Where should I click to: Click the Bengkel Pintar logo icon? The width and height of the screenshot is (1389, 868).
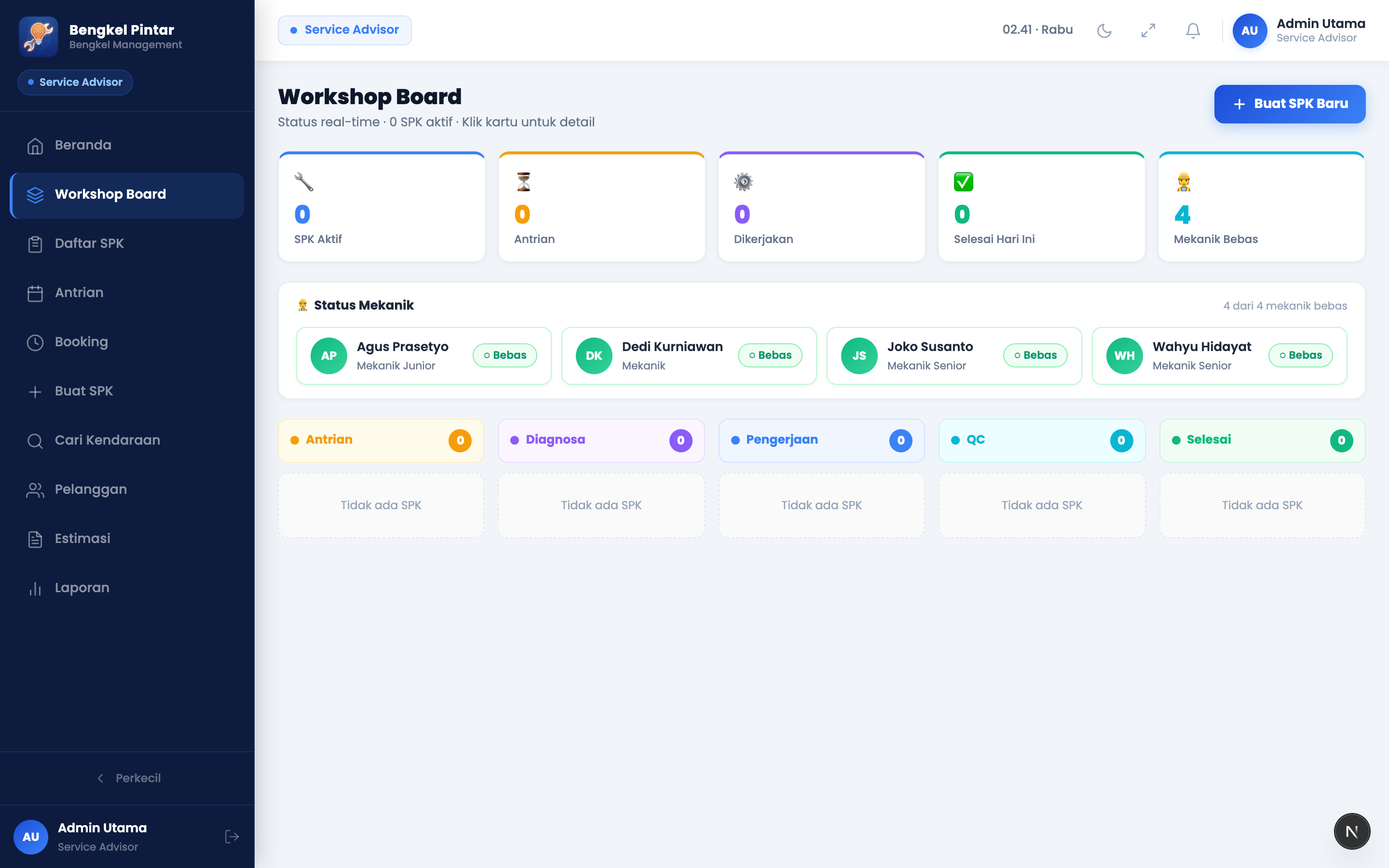click(39, 36)
